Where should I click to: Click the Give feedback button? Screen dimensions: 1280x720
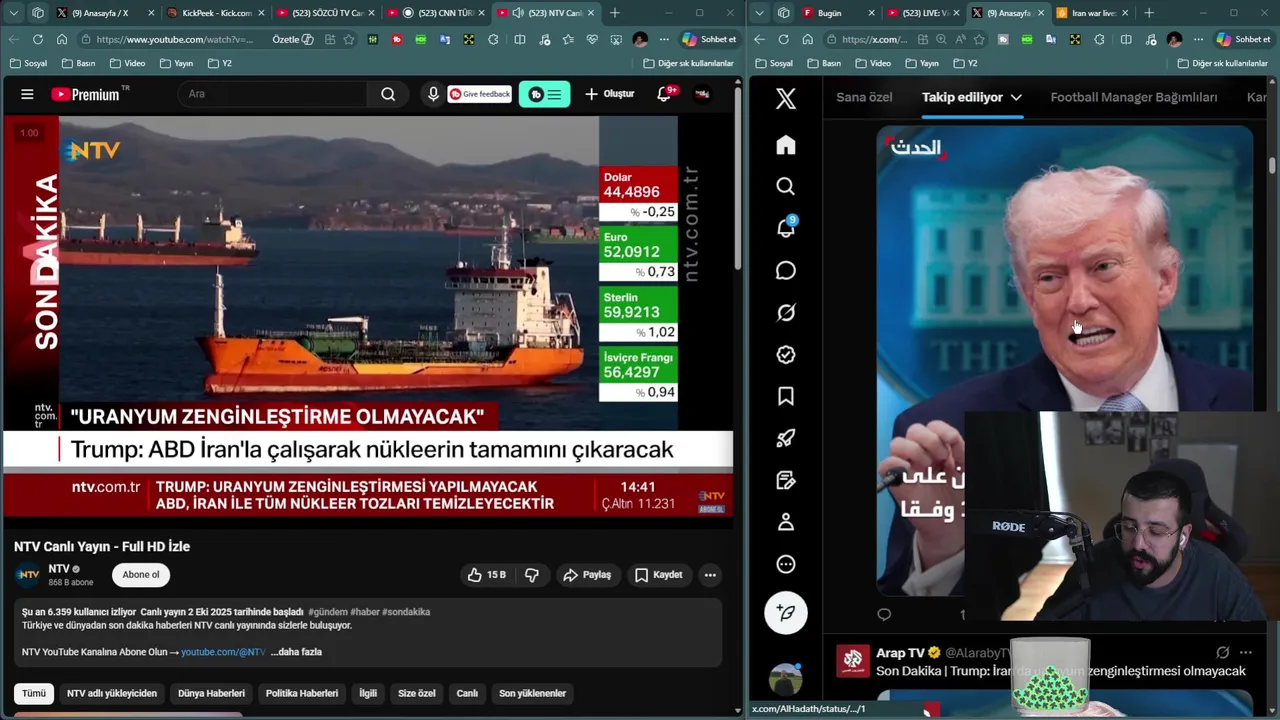(x=479, y=94)
